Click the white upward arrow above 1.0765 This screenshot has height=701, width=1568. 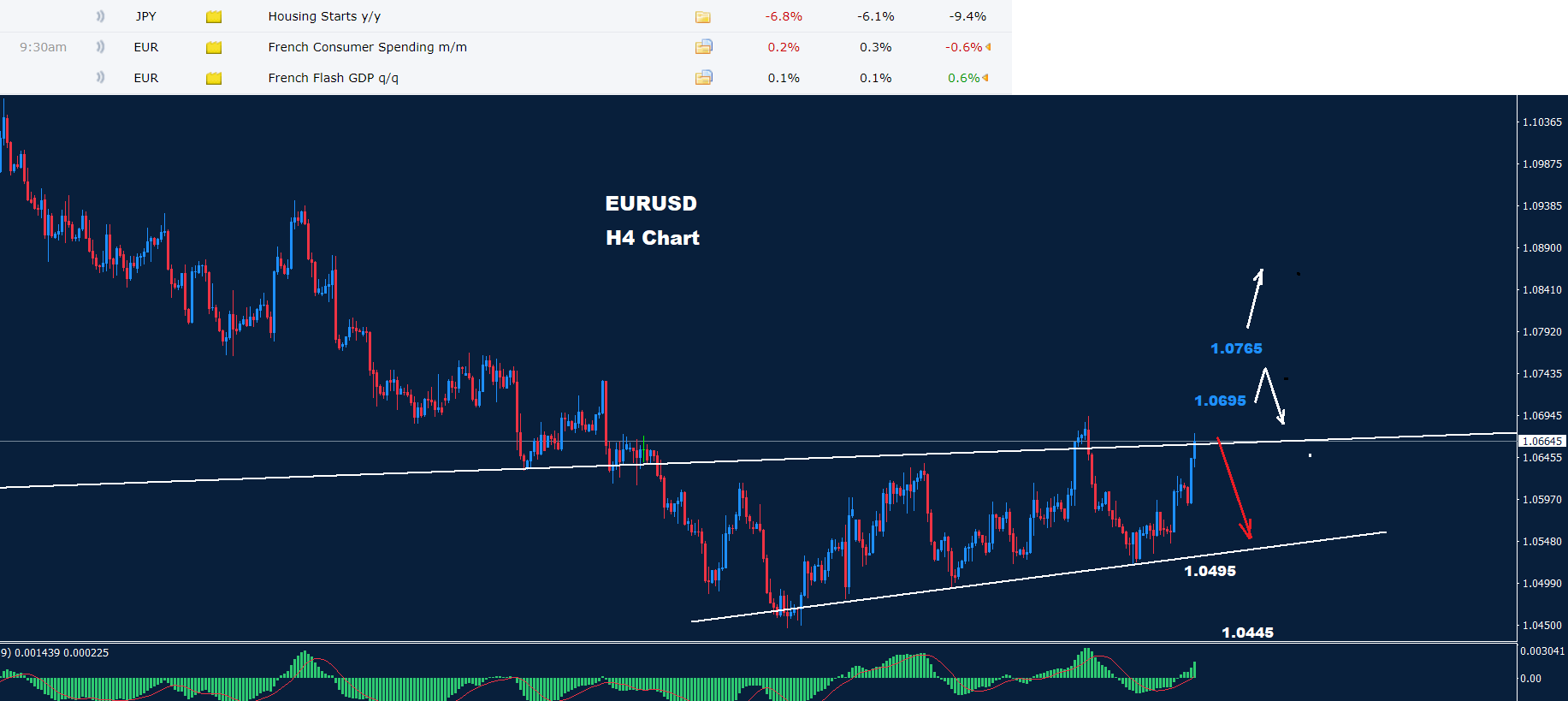(1255, 299)
